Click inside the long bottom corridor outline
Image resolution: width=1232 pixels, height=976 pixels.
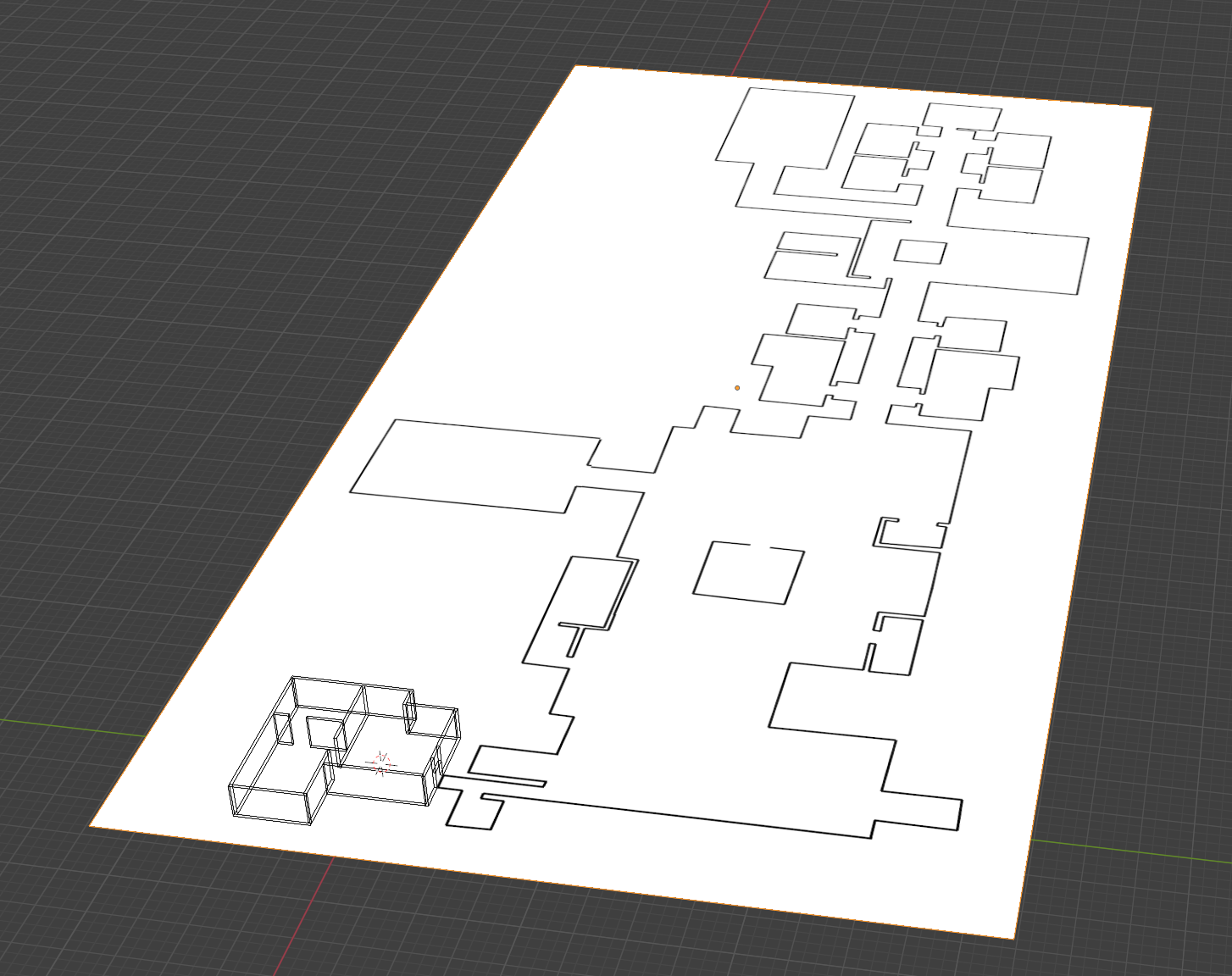(x=678, y=812)
